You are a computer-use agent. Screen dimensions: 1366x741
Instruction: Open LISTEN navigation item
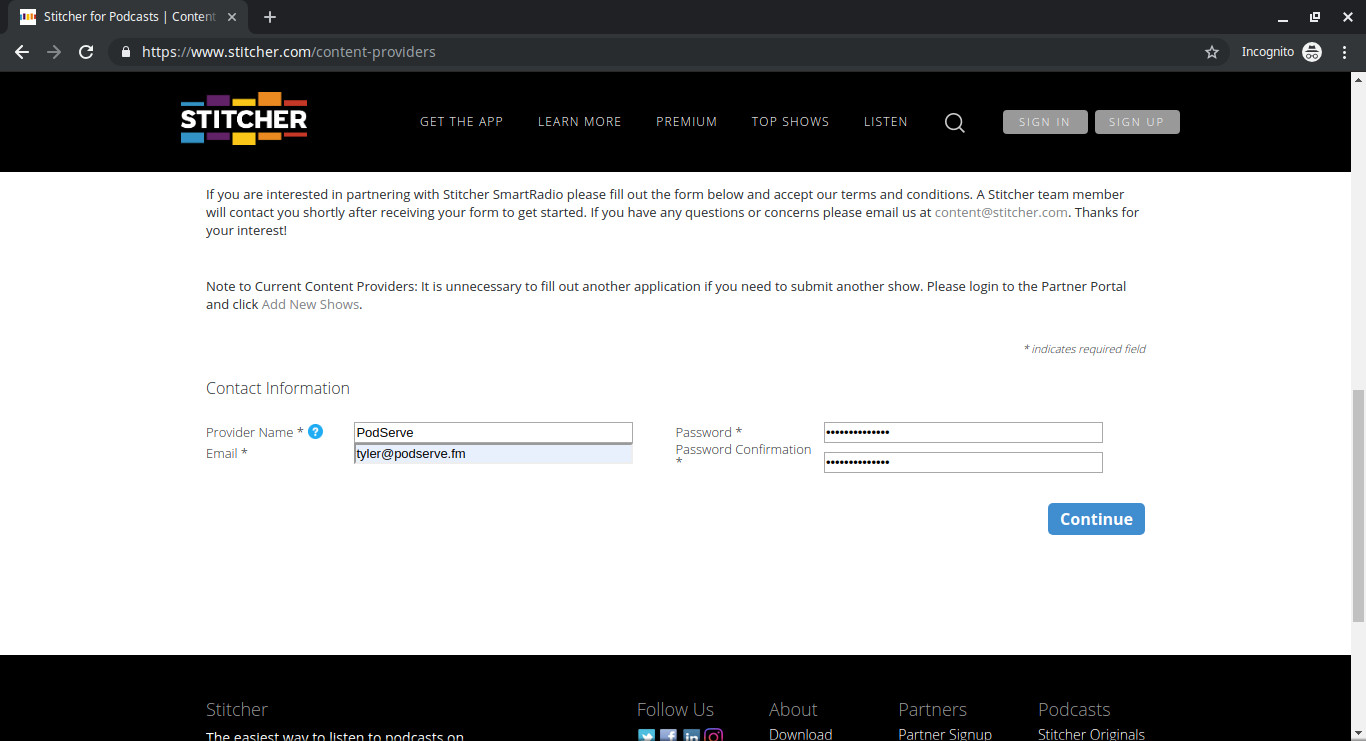tap(886, 122)
